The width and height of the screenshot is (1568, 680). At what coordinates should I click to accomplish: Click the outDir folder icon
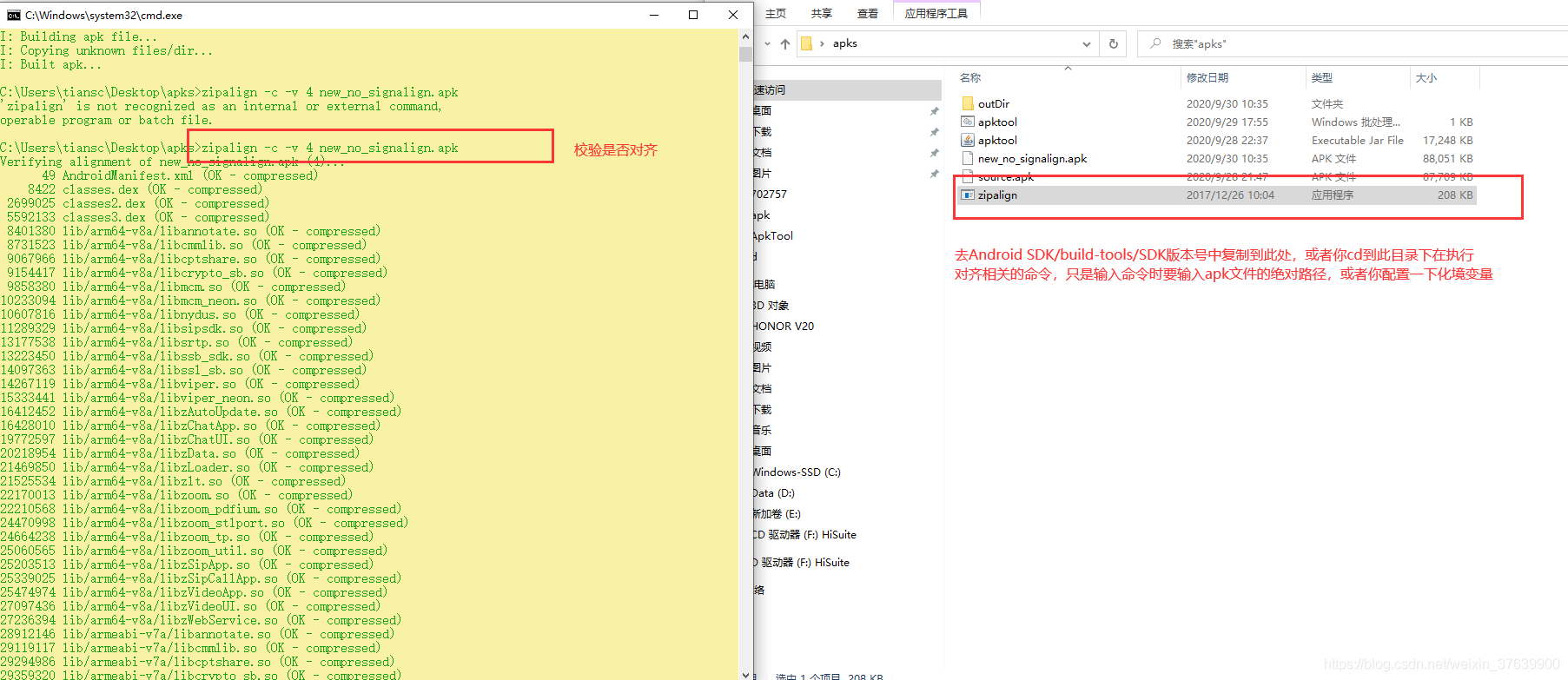[x=968, y=103]
